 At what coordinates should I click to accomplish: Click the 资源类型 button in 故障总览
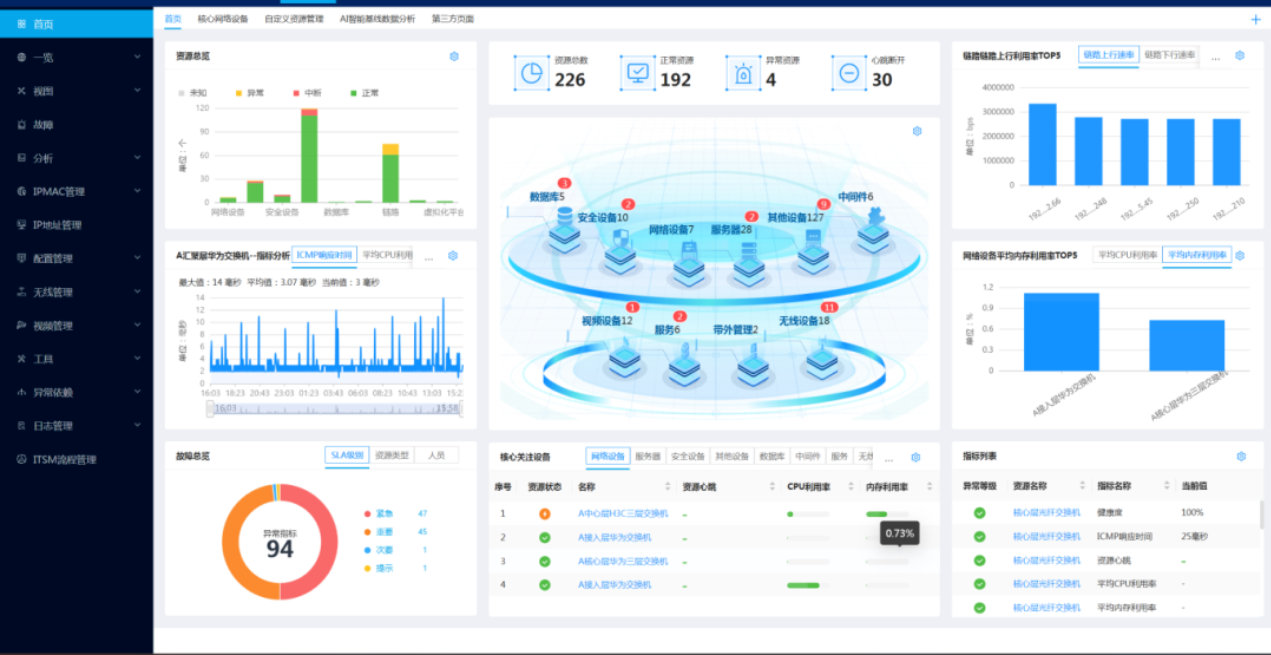click(x=392, y=455)
